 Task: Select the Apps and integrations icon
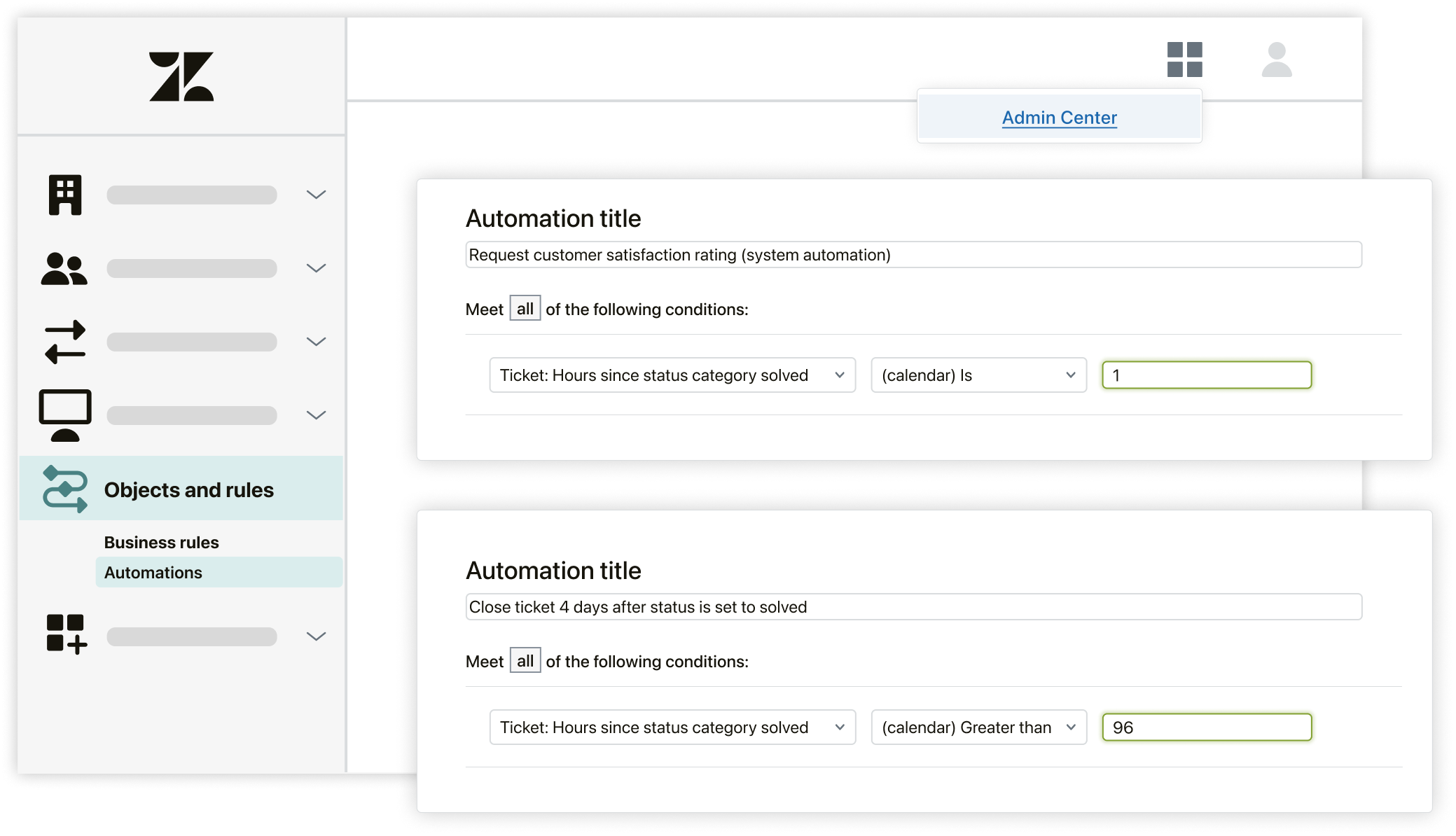point(67,634)
